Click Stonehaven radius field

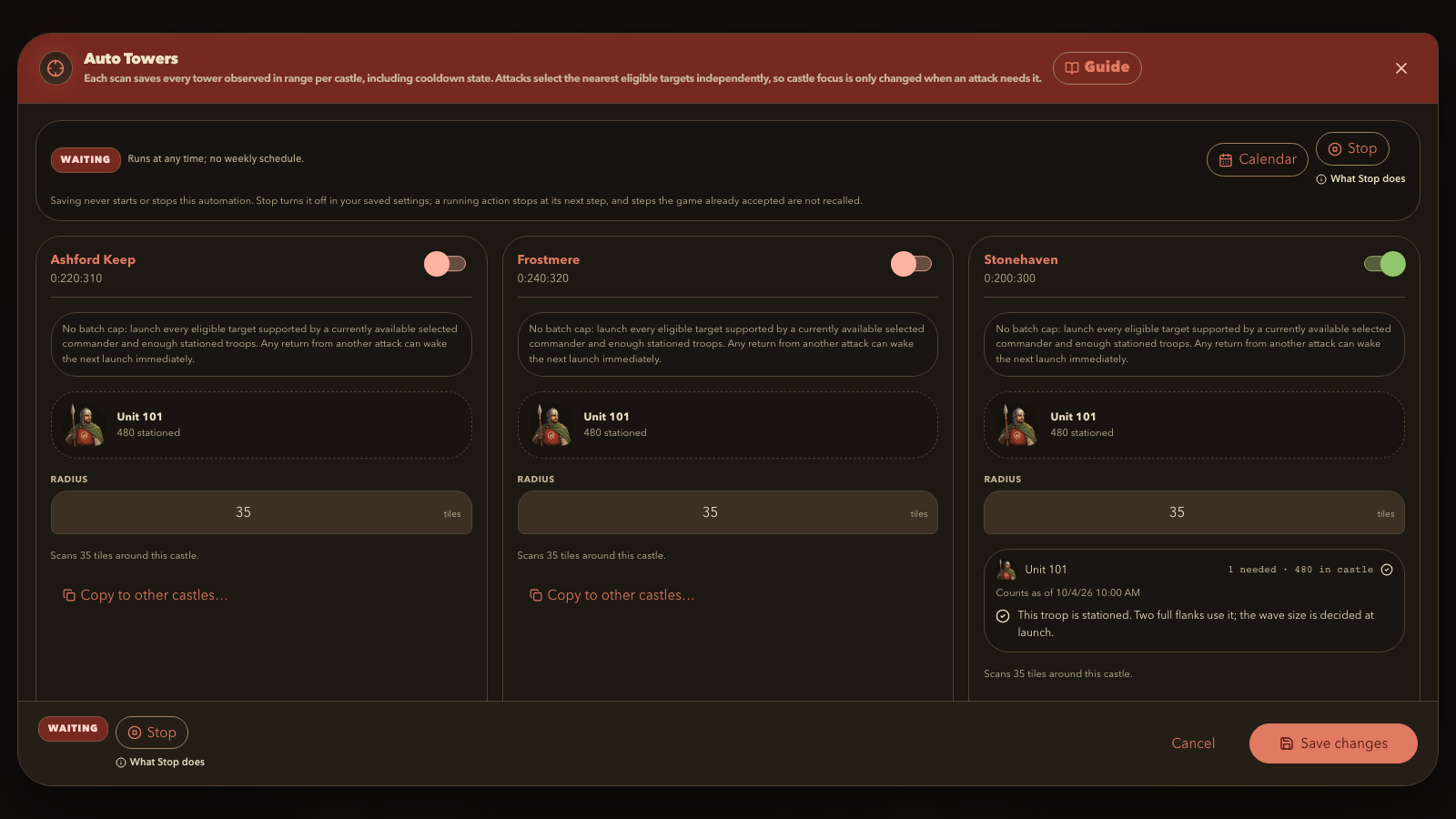click(x=1194, y=512)
